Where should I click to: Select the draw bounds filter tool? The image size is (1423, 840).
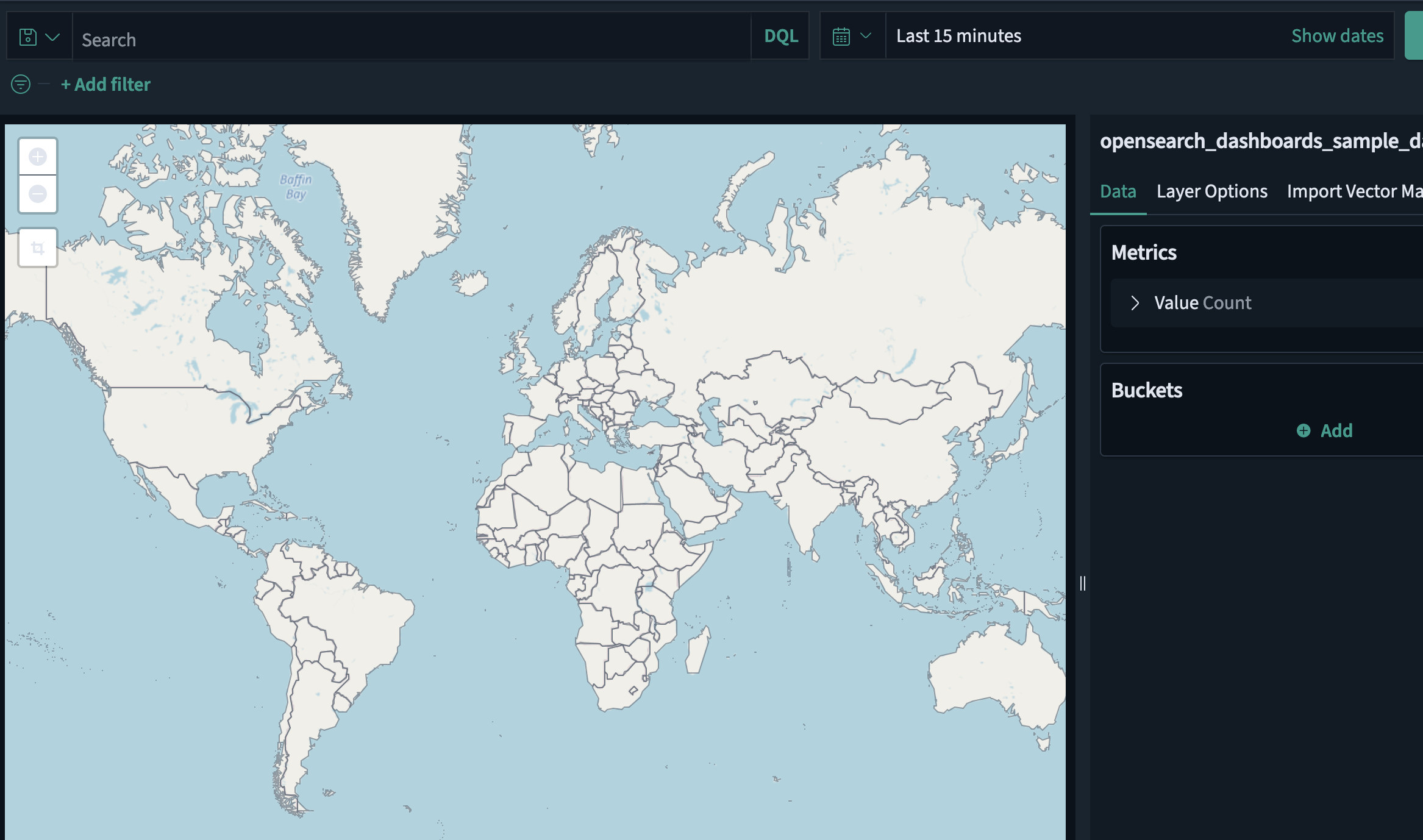(37, 246)
